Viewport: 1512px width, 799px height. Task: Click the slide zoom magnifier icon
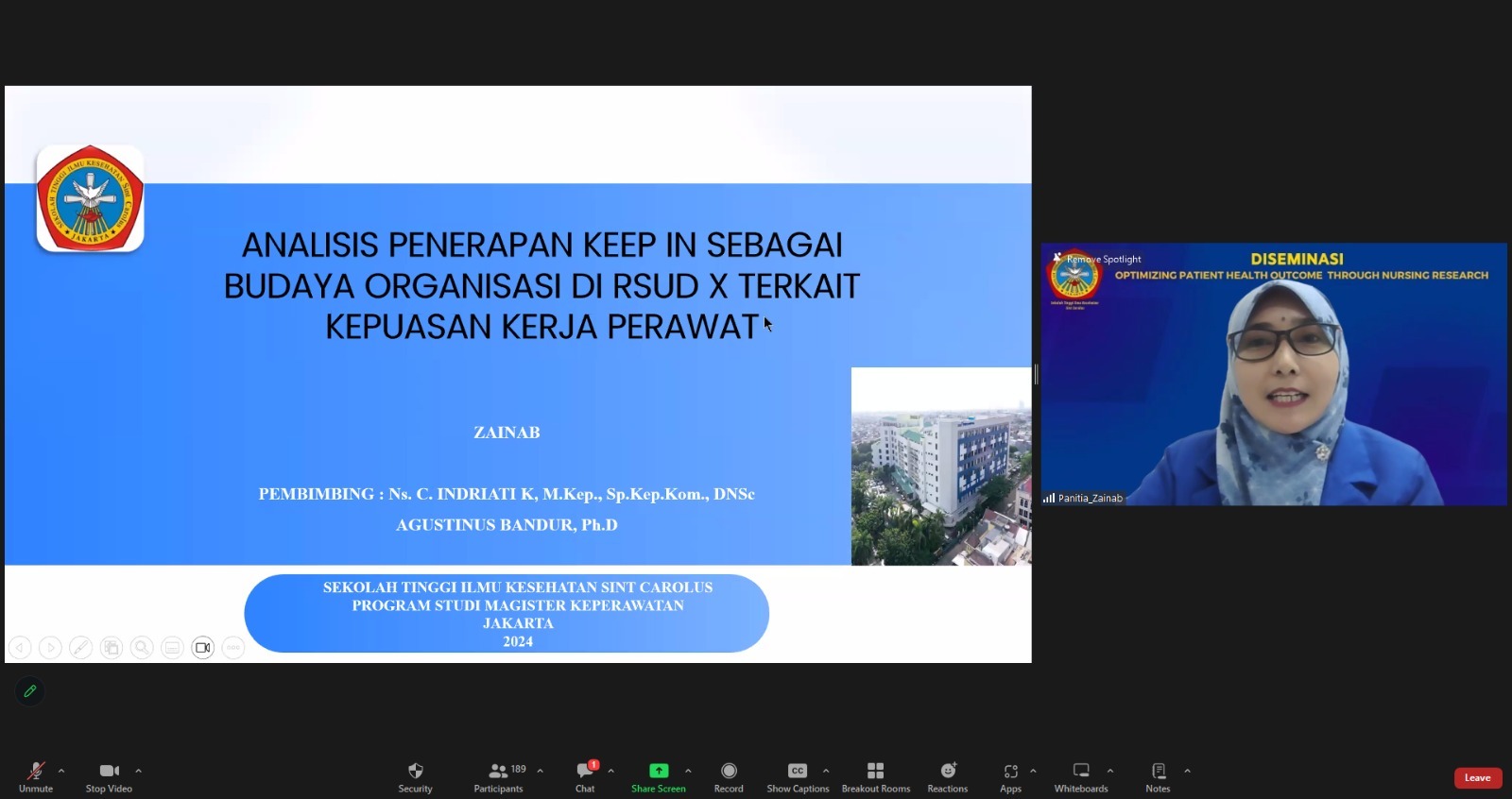tap(142, 648)
